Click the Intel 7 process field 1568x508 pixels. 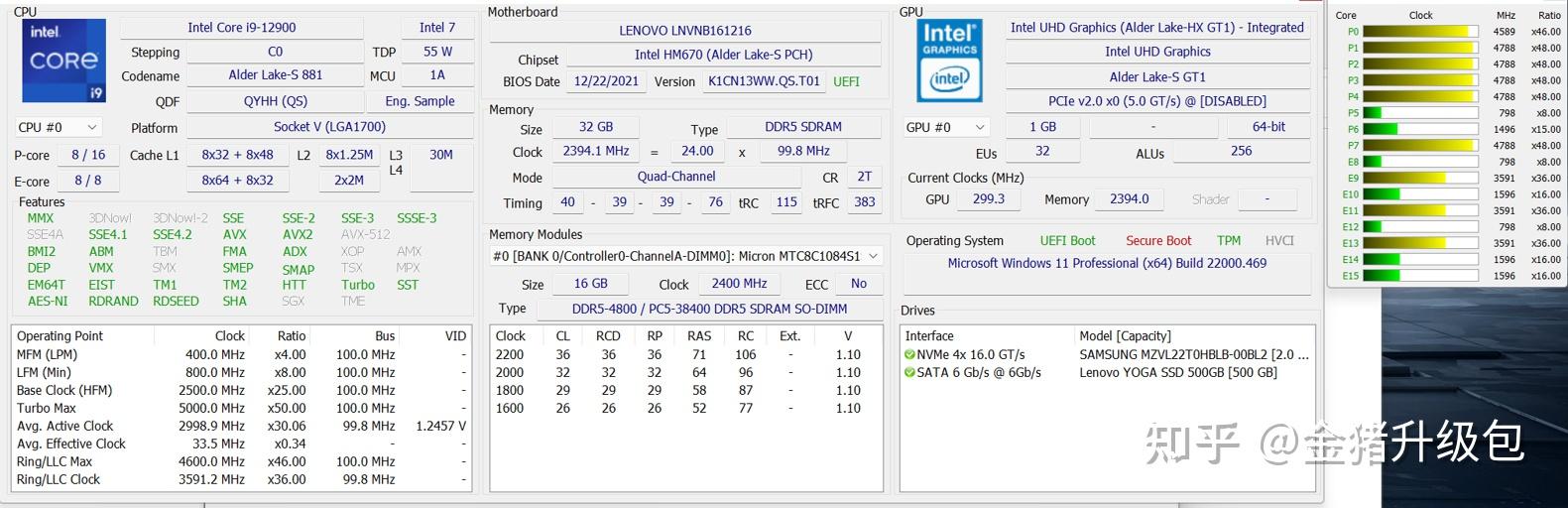point(437,28)
